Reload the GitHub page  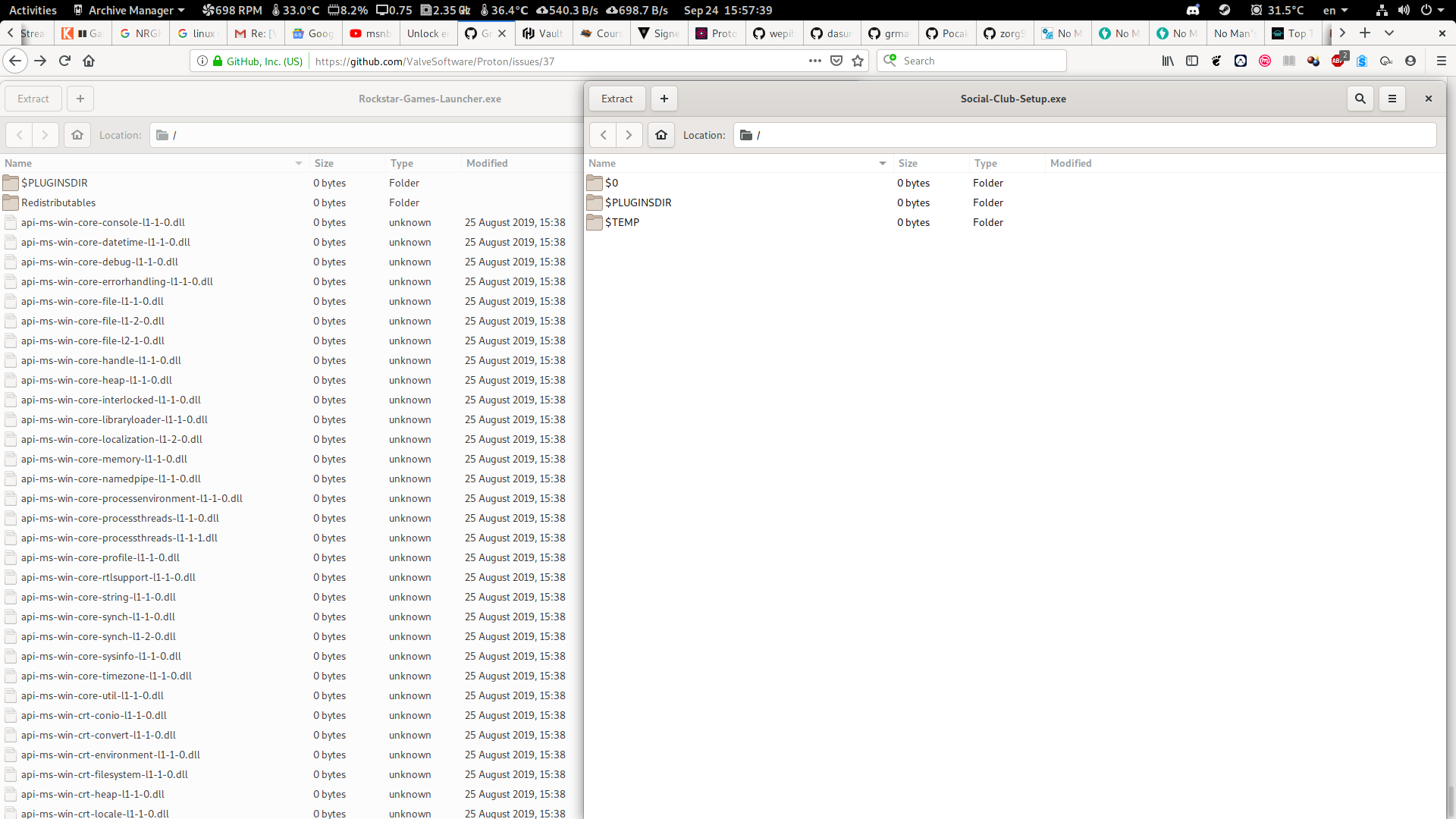(x=64, y=61)
